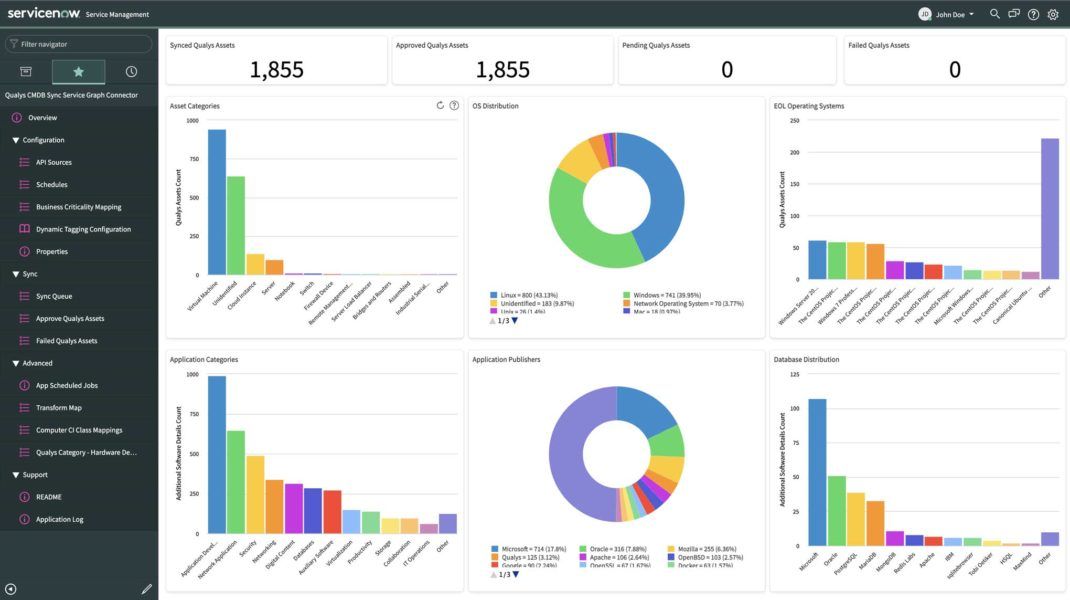
Task: Collapse the navigator with back arrow icon
Action: click(10, 589)
